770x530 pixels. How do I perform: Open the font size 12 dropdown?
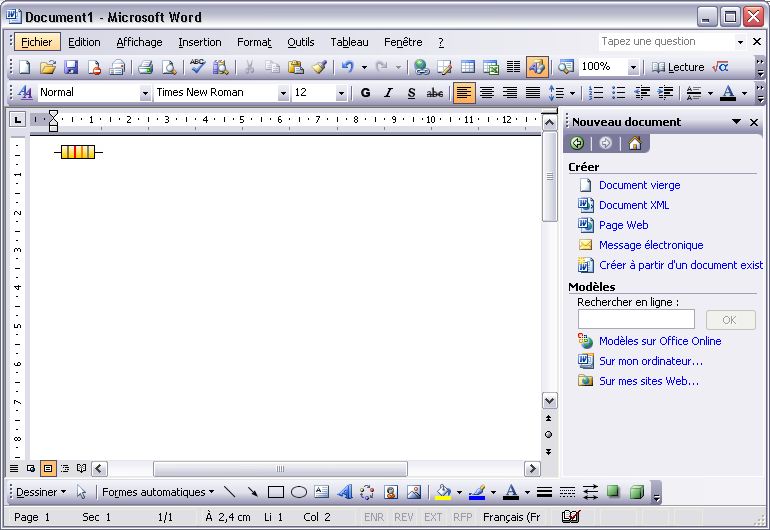point(341,93)
